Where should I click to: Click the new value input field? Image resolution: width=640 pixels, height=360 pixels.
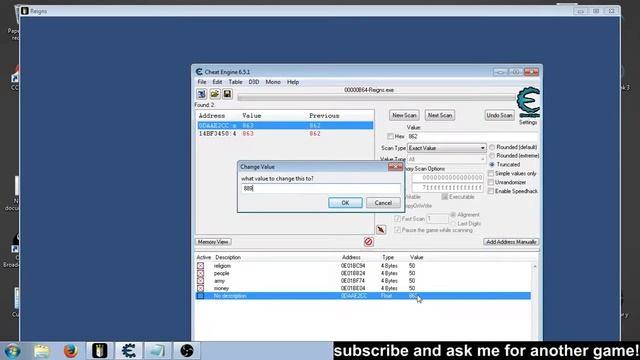click(321, 188)
